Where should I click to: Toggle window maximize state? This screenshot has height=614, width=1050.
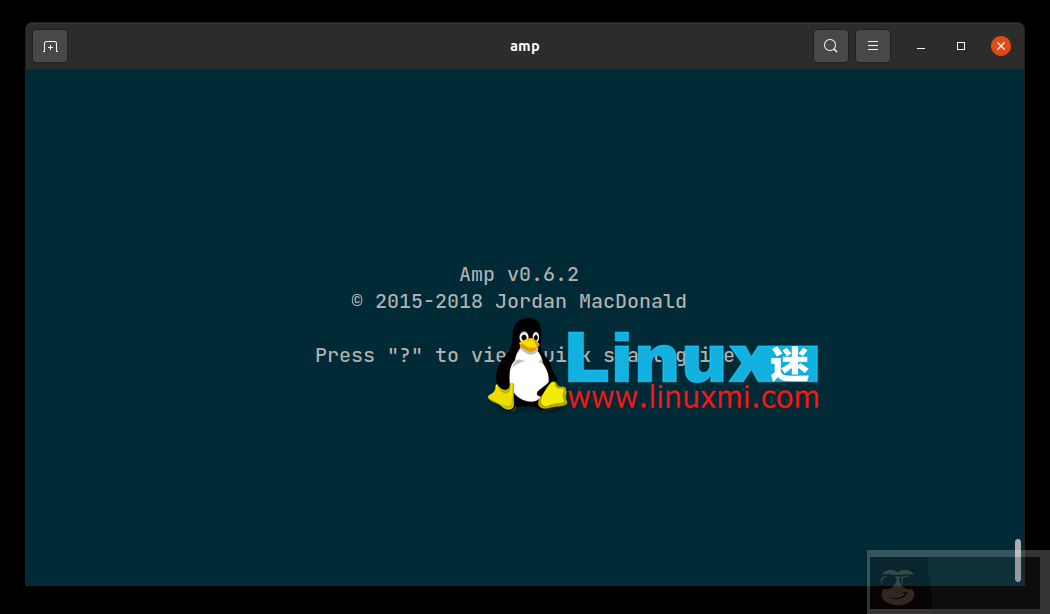(960, 45)
